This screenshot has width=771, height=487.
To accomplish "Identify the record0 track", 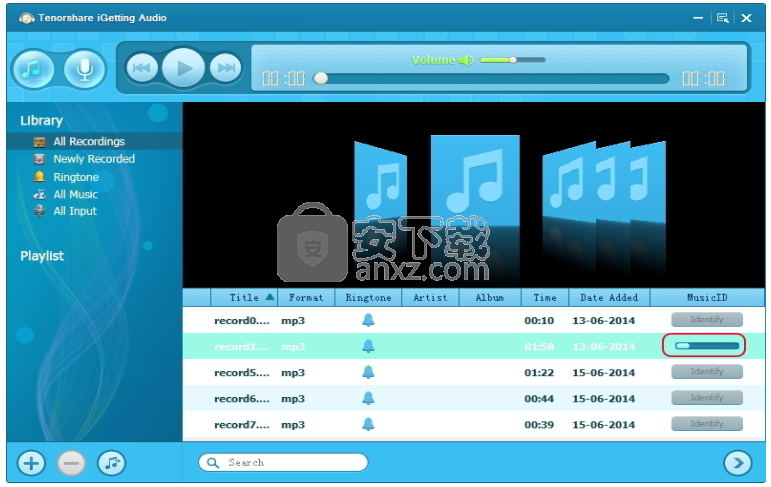I will point(707,320).
